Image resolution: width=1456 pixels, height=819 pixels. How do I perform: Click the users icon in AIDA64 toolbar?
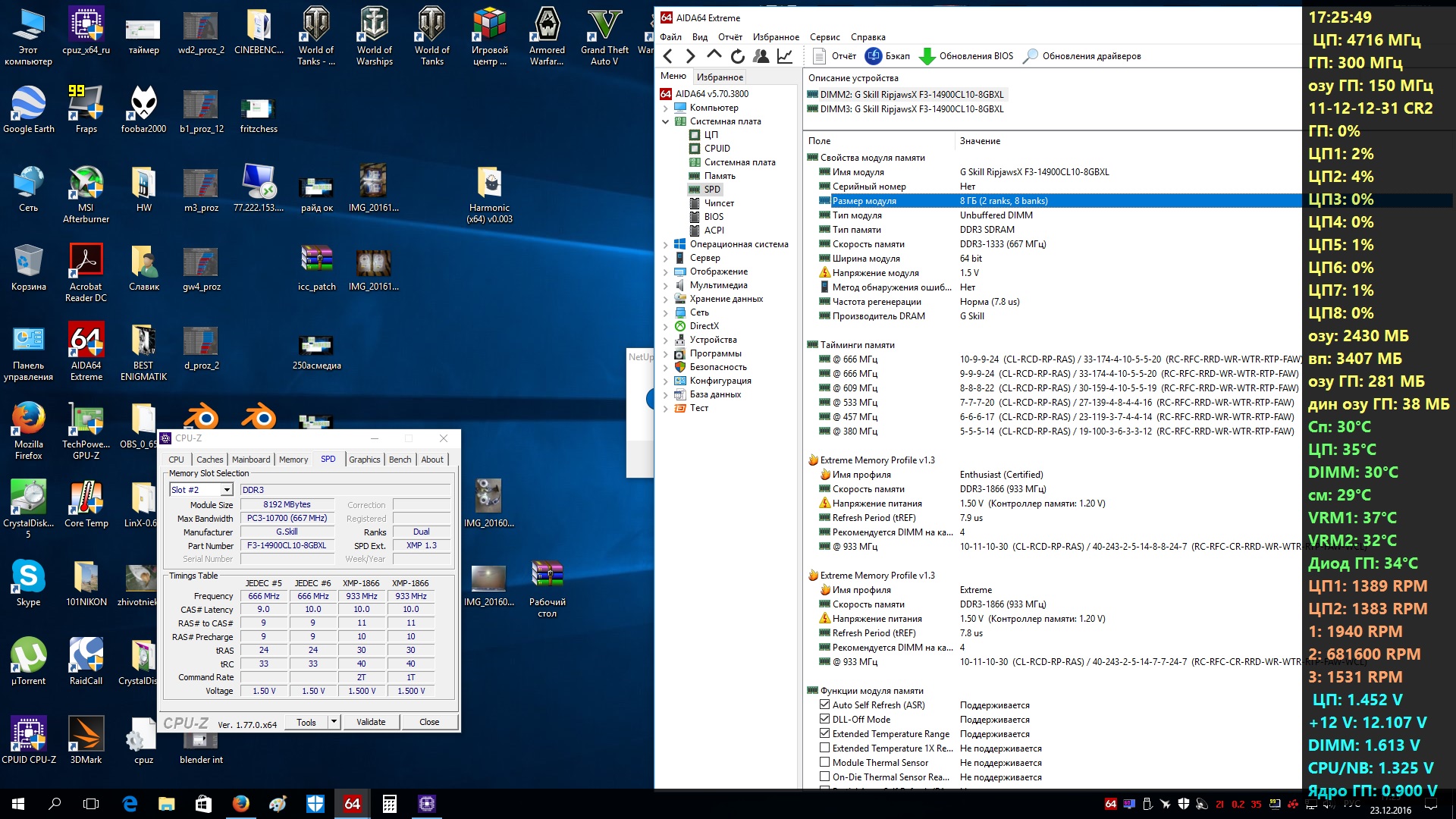[761, 56]
